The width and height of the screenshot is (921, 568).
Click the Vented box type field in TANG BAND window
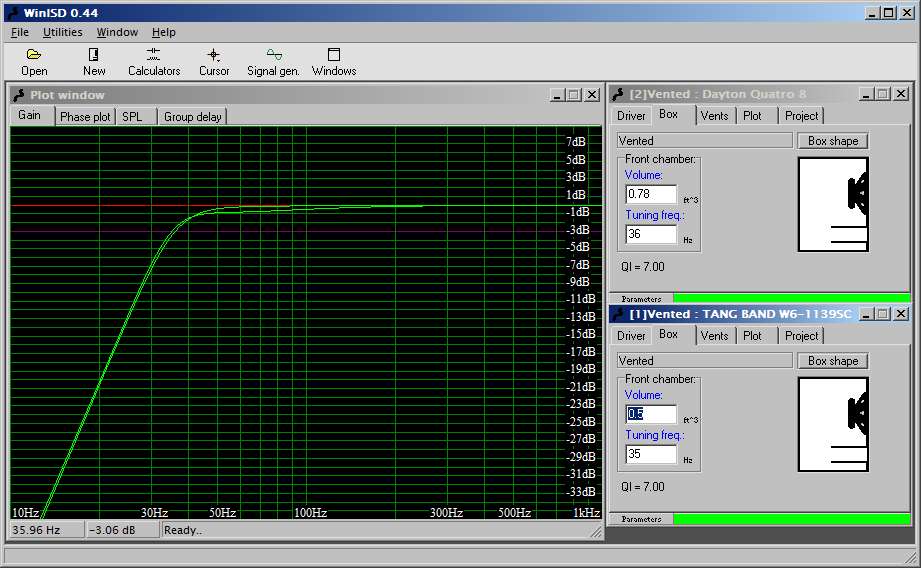(704, 361)
